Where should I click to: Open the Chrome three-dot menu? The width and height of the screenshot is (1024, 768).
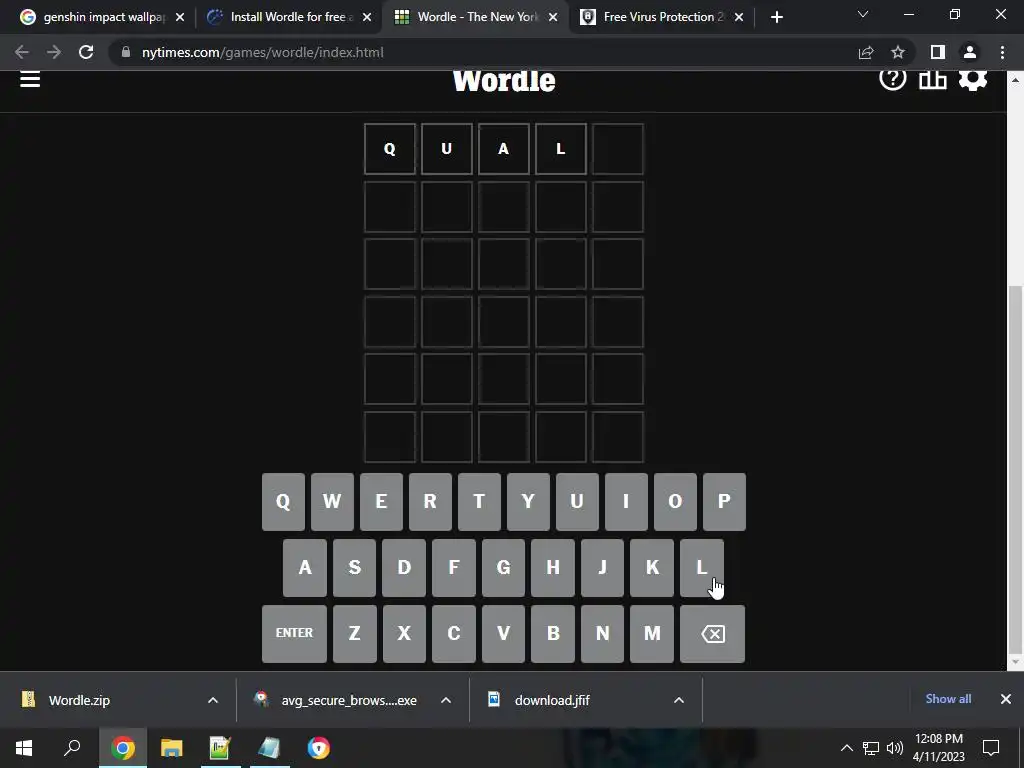click(x=1002, y=52)
